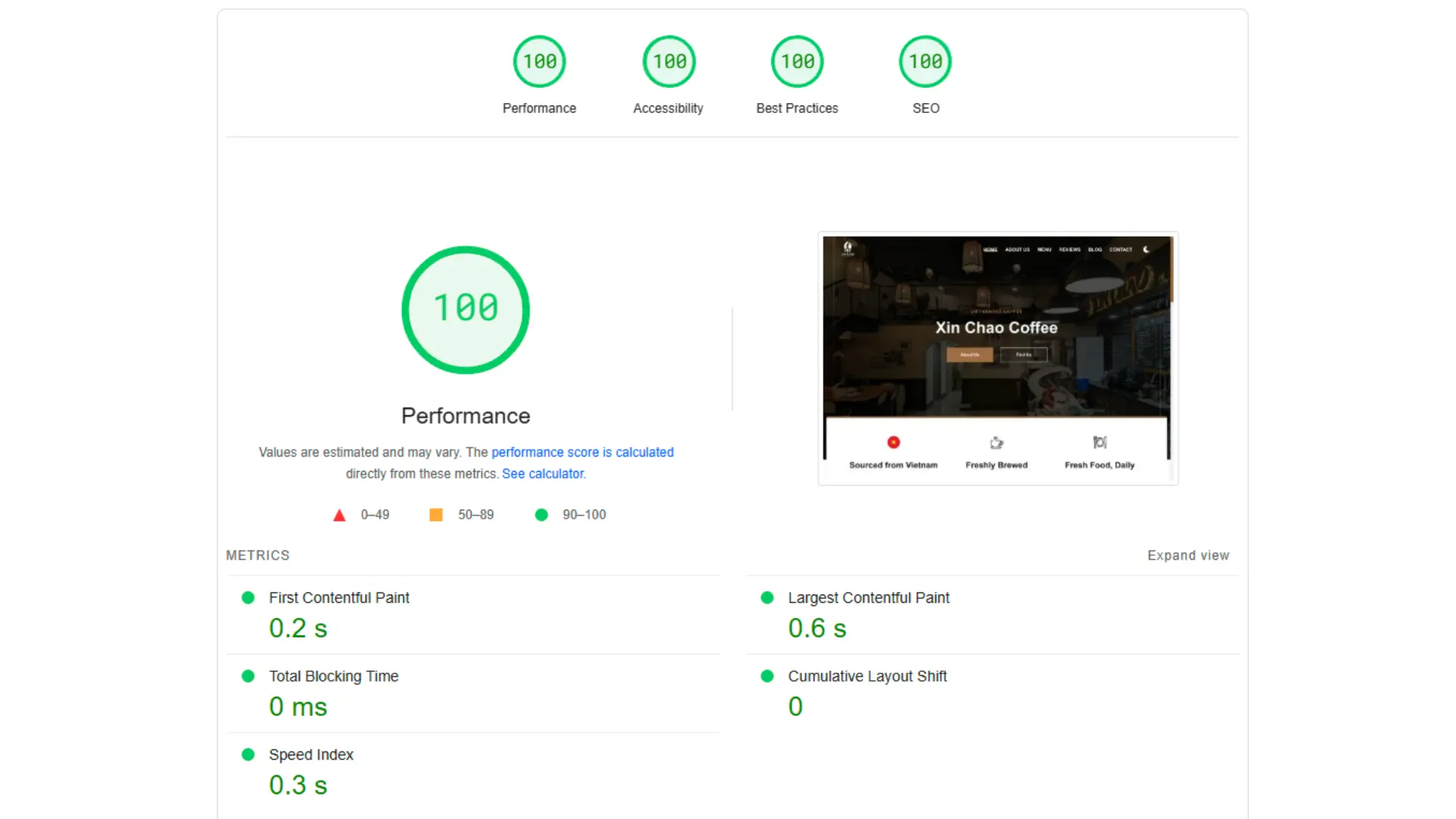This screenshot has width=1456, height=819.
Task: Expand the Largest Contentful Paint metric
Action: (992, 614)
